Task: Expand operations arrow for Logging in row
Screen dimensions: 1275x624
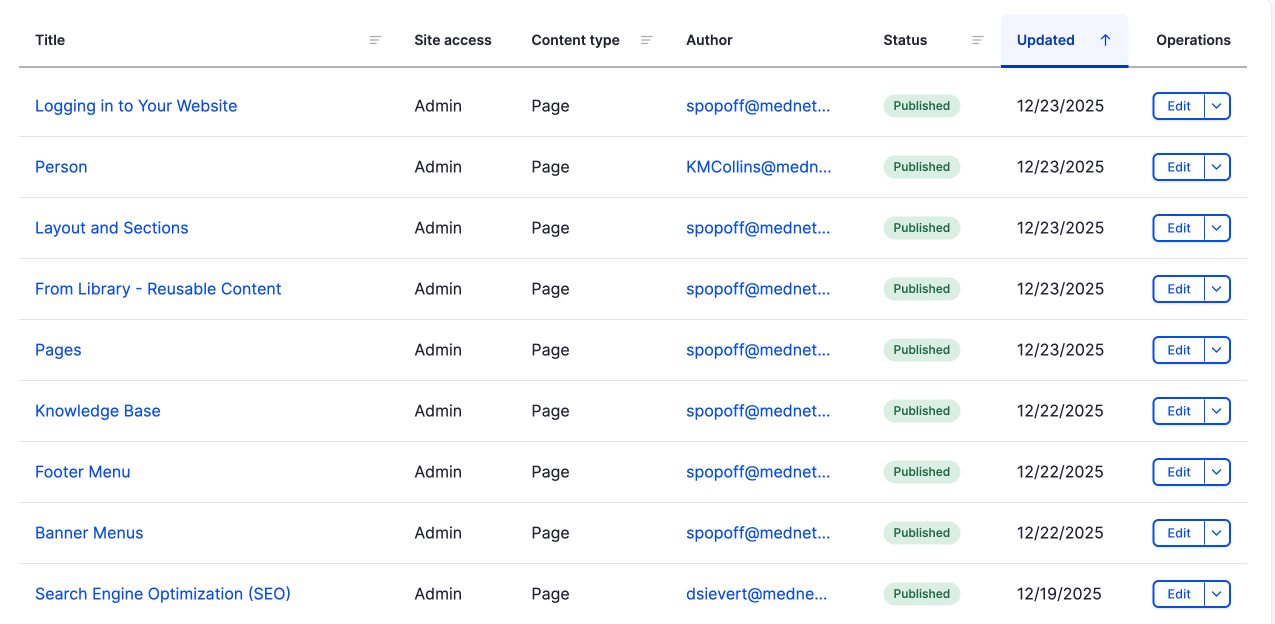Action: tap(1216, 106)
